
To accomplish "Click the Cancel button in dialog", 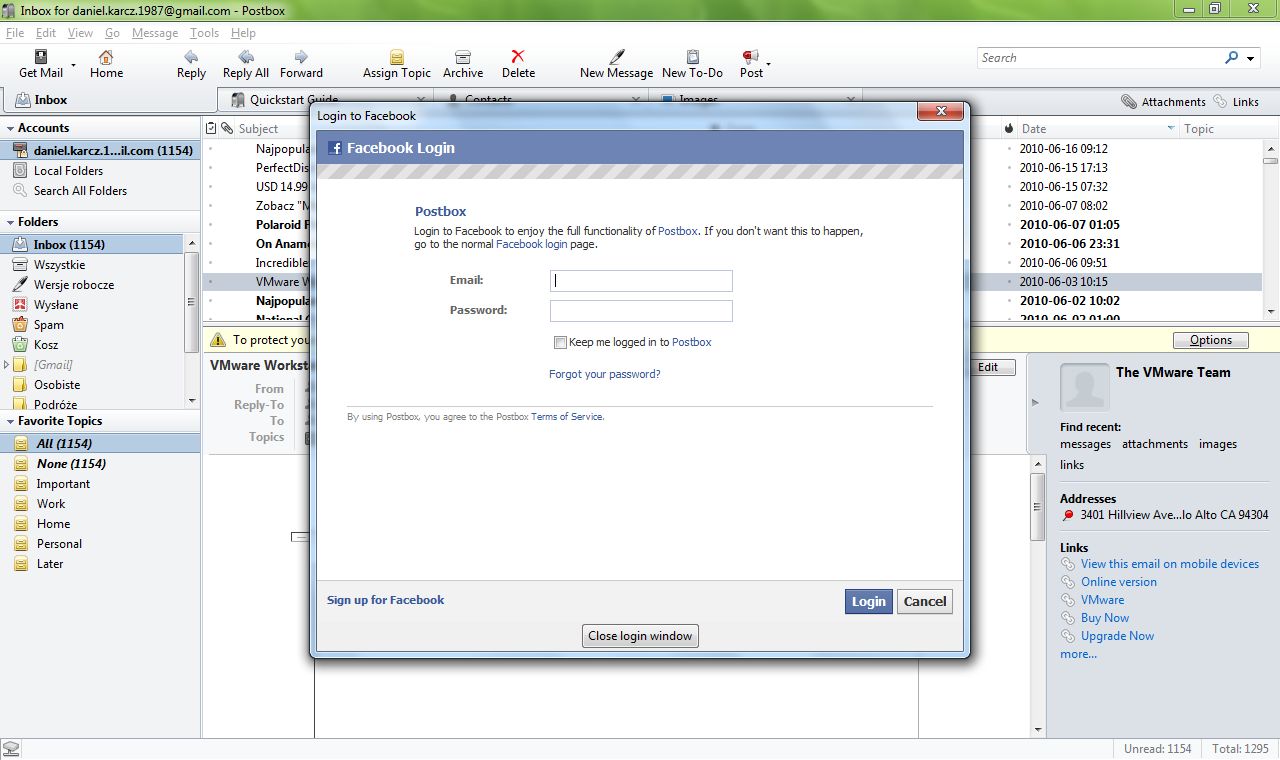I will pyautogui.click(x=925, y=601).
